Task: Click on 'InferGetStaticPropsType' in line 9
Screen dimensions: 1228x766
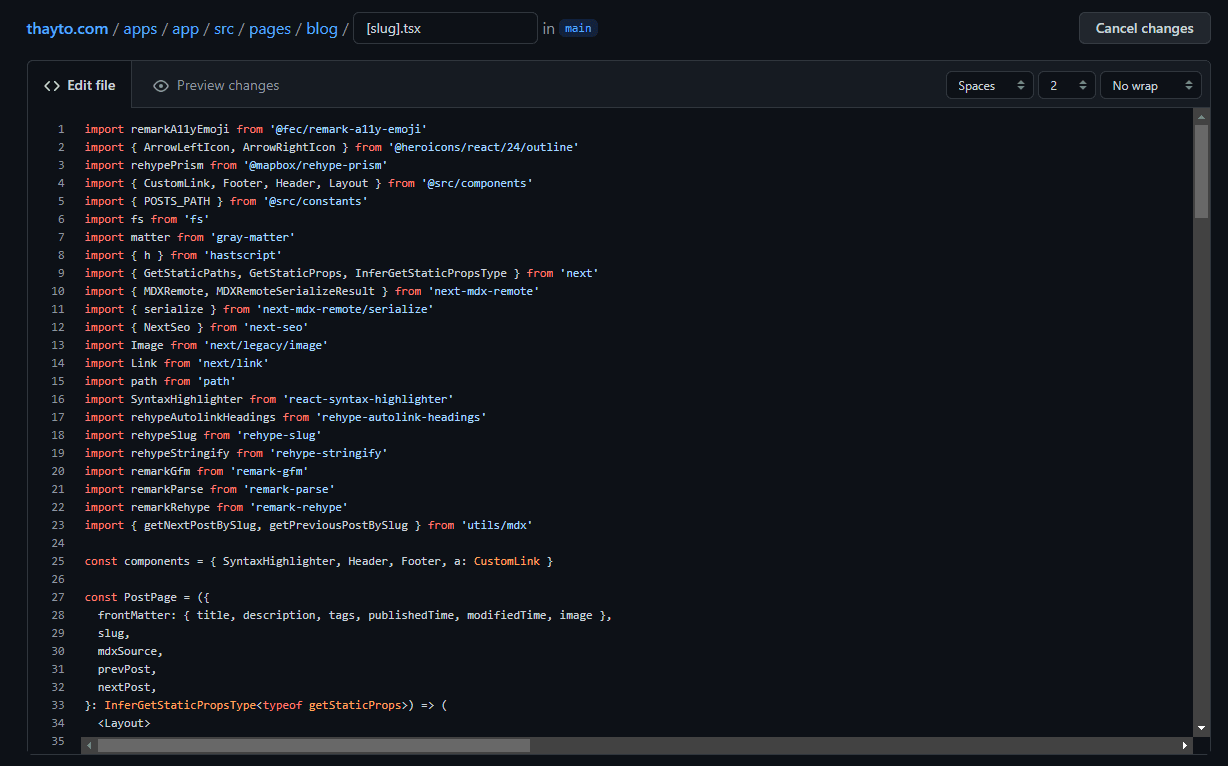Action: [x=431, y=273]
